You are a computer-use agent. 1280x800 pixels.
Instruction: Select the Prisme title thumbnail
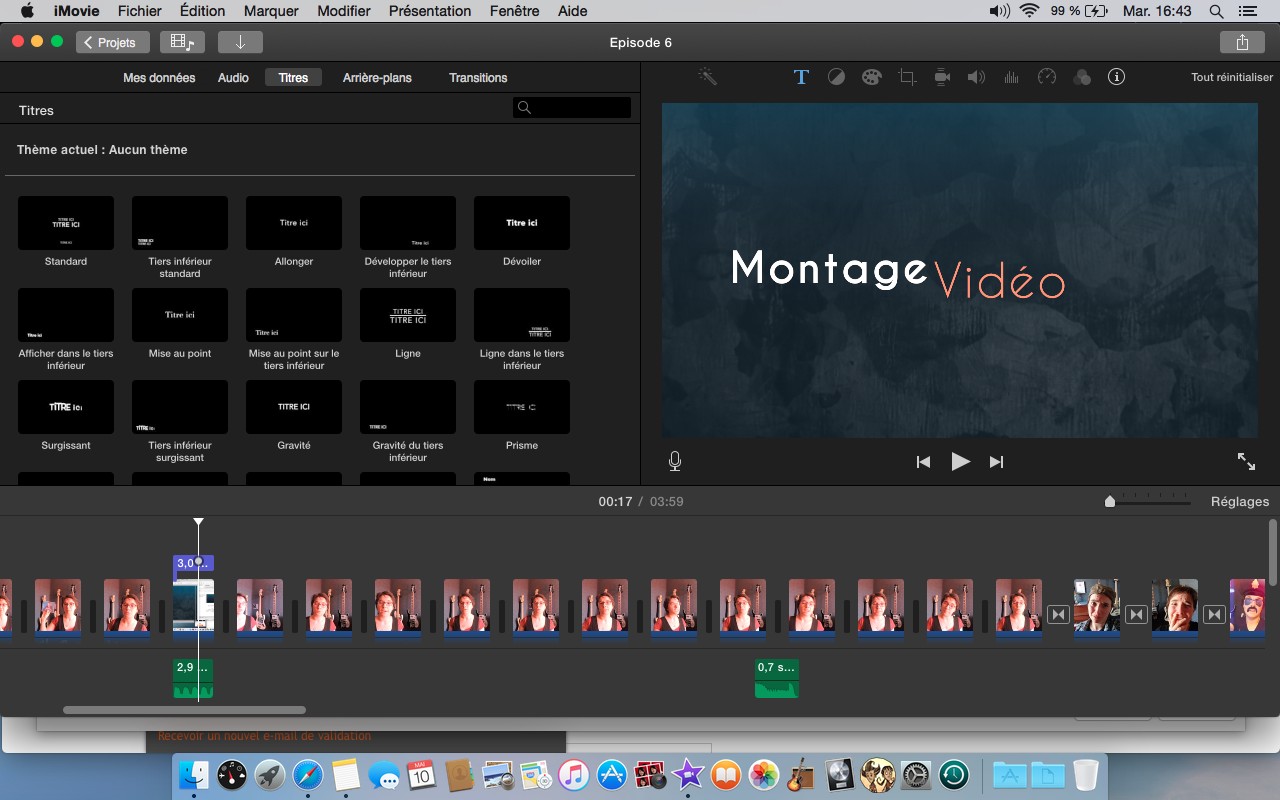click(x=522, y=407)
